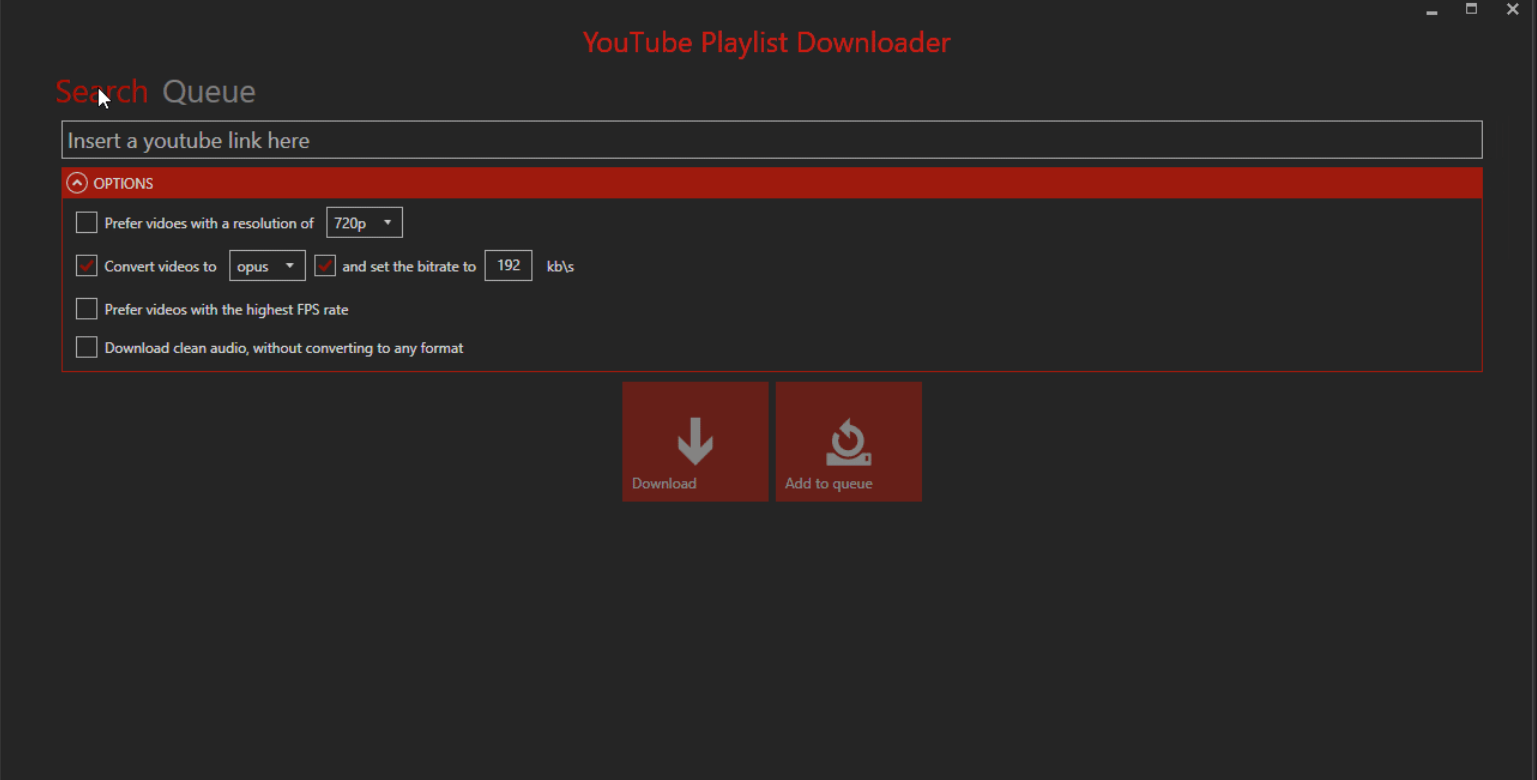Viewport: 1537px width, 780px height.
Task: Maximize the application window
Action: 1472,9
